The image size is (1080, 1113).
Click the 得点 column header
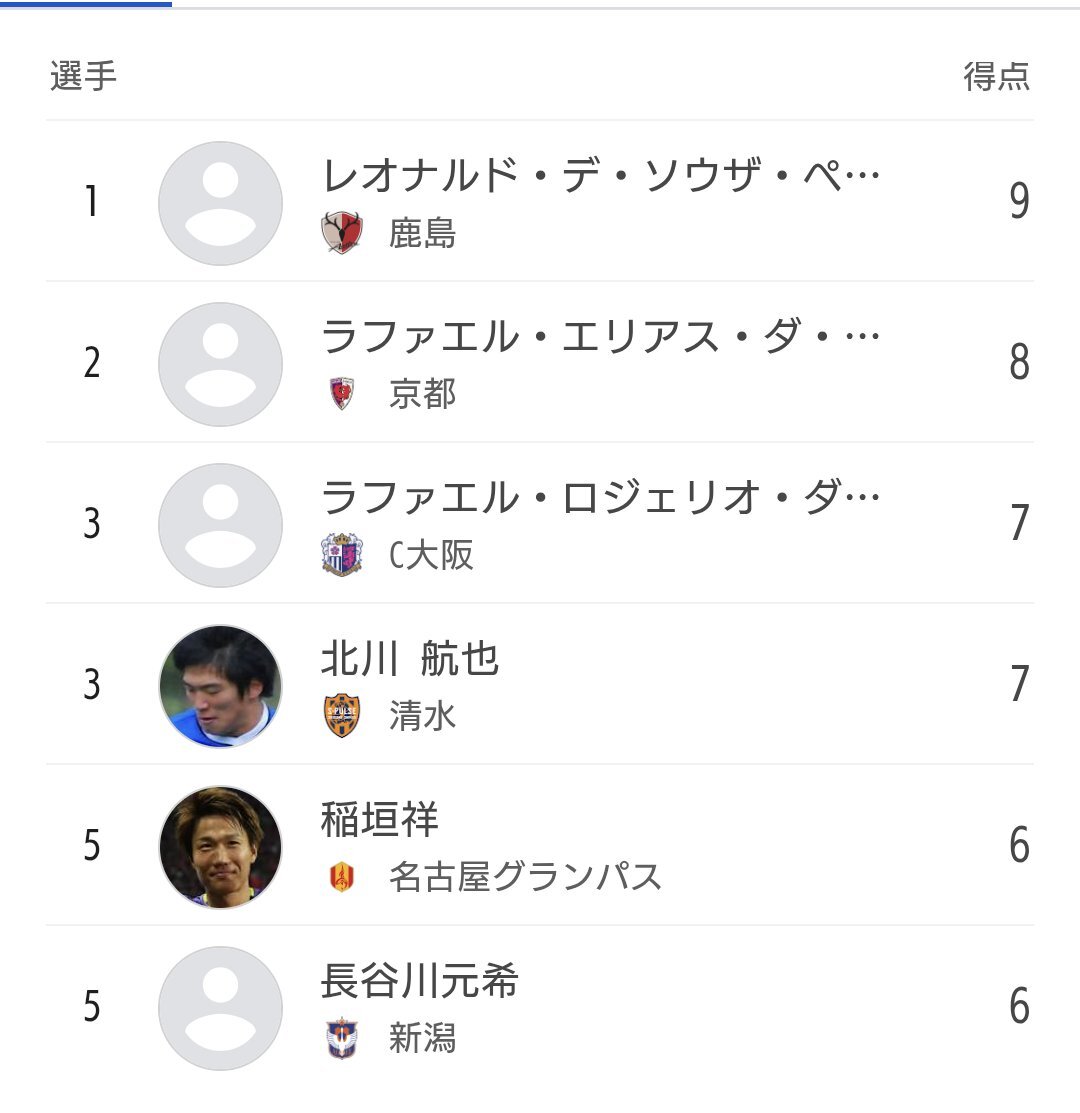pos(996,76)
